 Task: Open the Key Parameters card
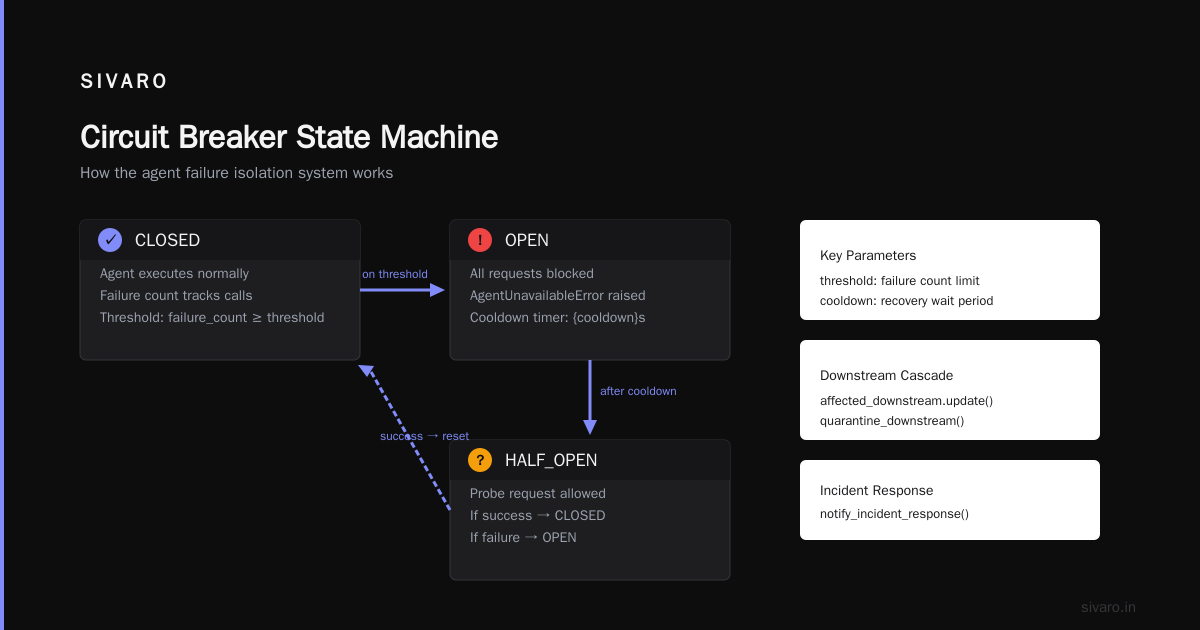click(950, 270)
